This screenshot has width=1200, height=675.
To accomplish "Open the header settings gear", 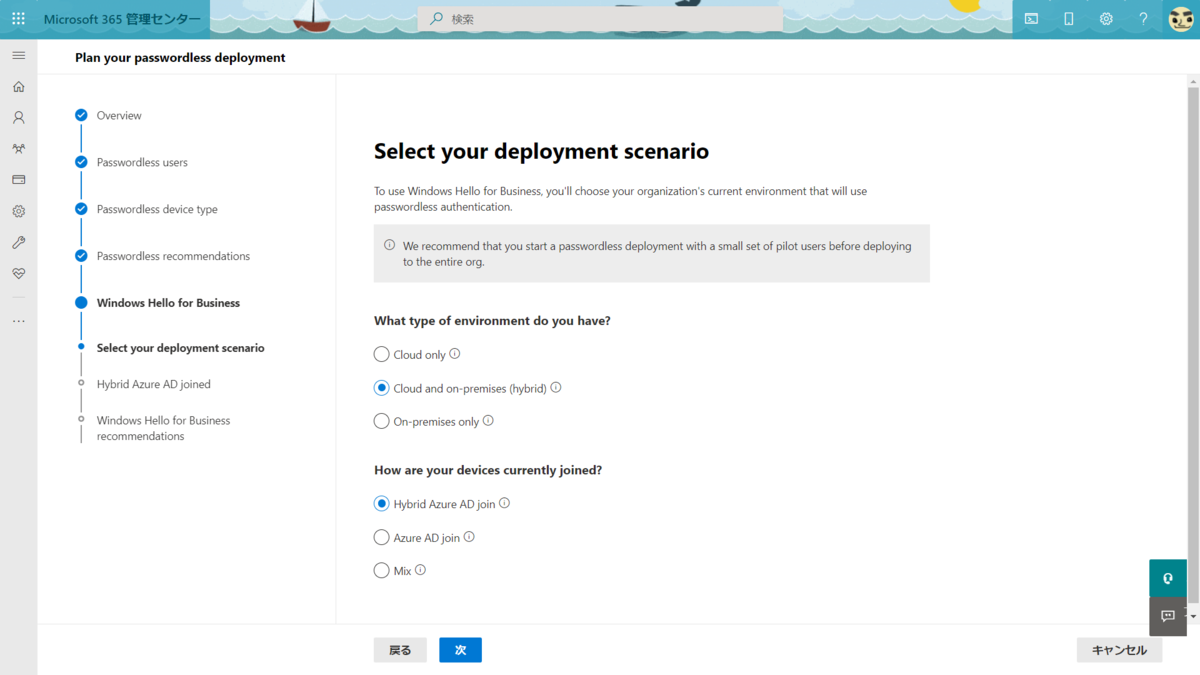I will click(1106, 19).
